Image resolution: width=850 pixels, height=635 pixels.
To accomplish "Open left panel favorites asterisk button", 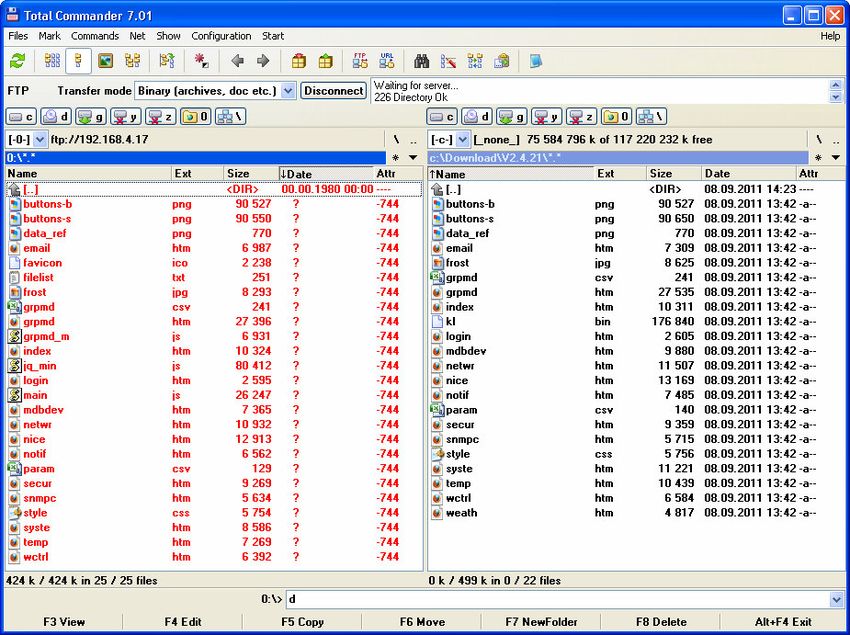I will click(396, 158).
